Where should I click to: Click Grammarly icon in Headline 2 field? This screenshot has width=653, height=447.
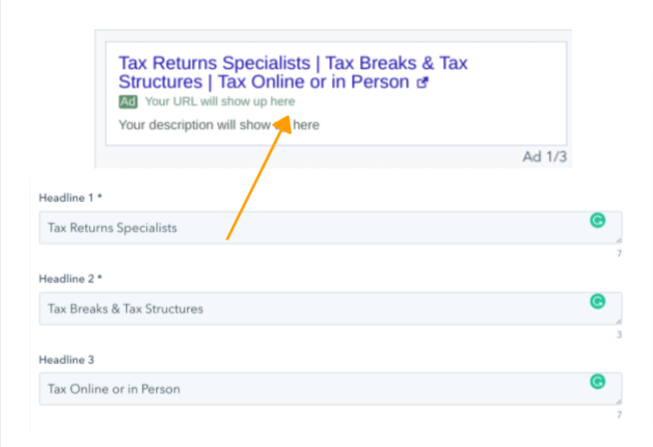pos(598,301)
